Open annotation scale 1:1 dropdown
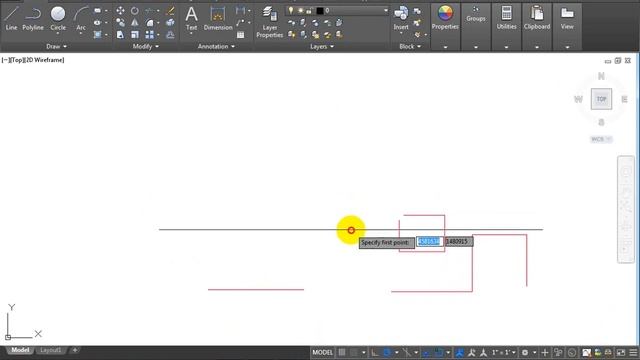 click(504, 352)
